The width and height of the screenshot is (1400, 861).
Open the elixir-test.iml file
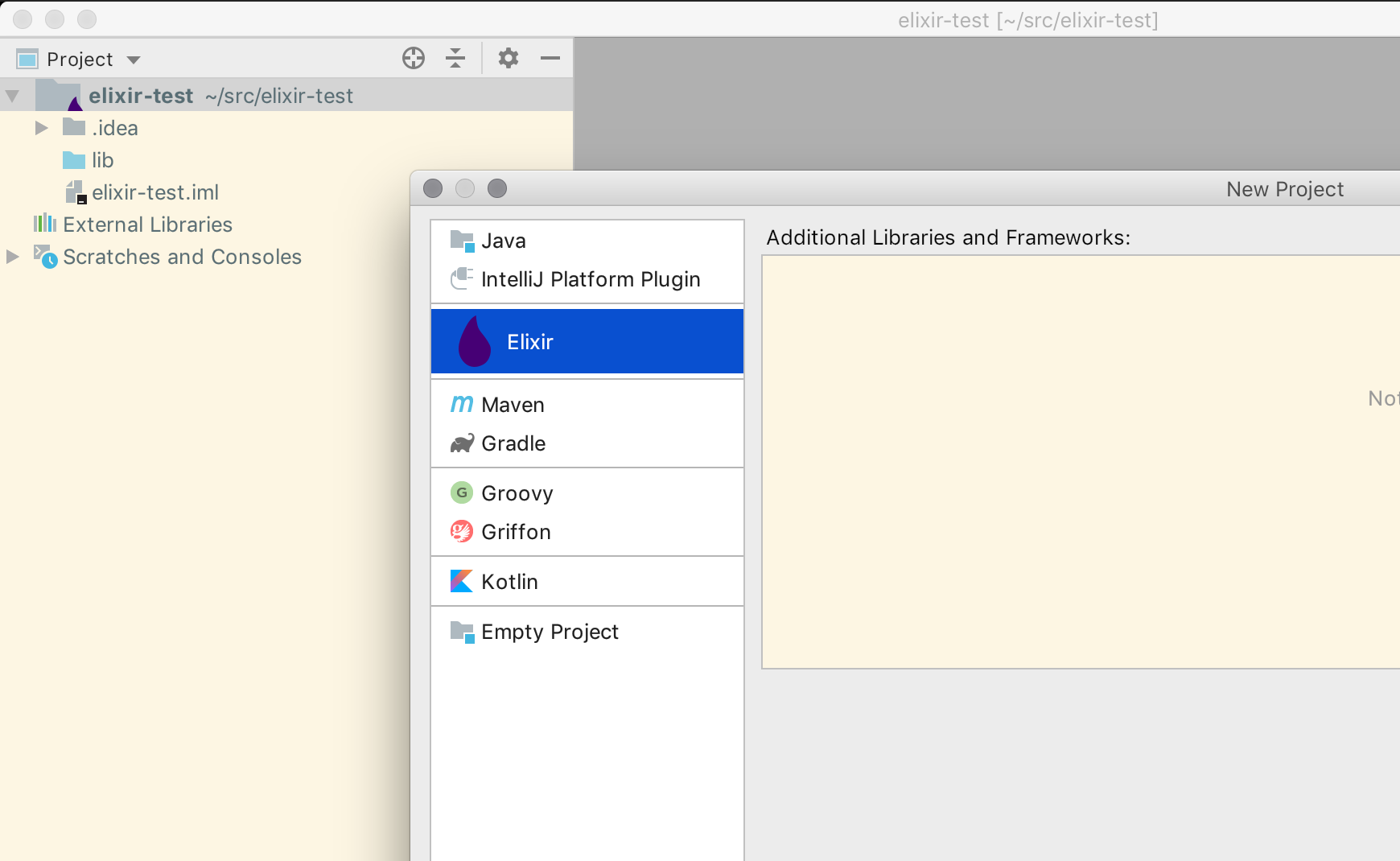(155, 192)
